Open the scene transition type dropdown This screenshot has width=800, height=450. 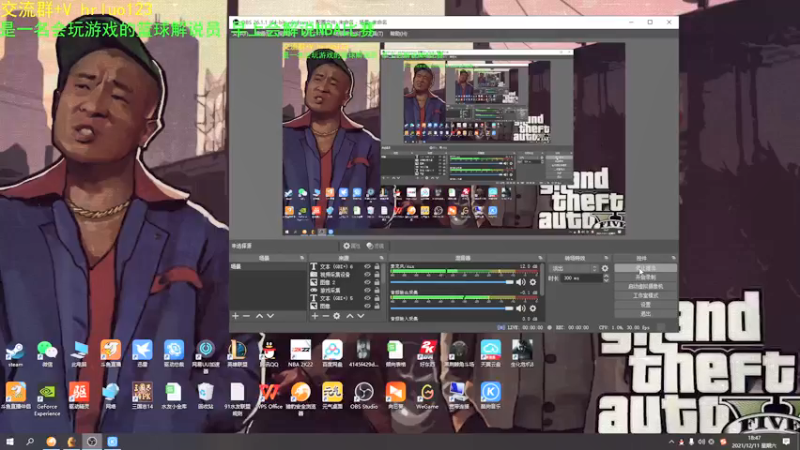click(574, 268)
